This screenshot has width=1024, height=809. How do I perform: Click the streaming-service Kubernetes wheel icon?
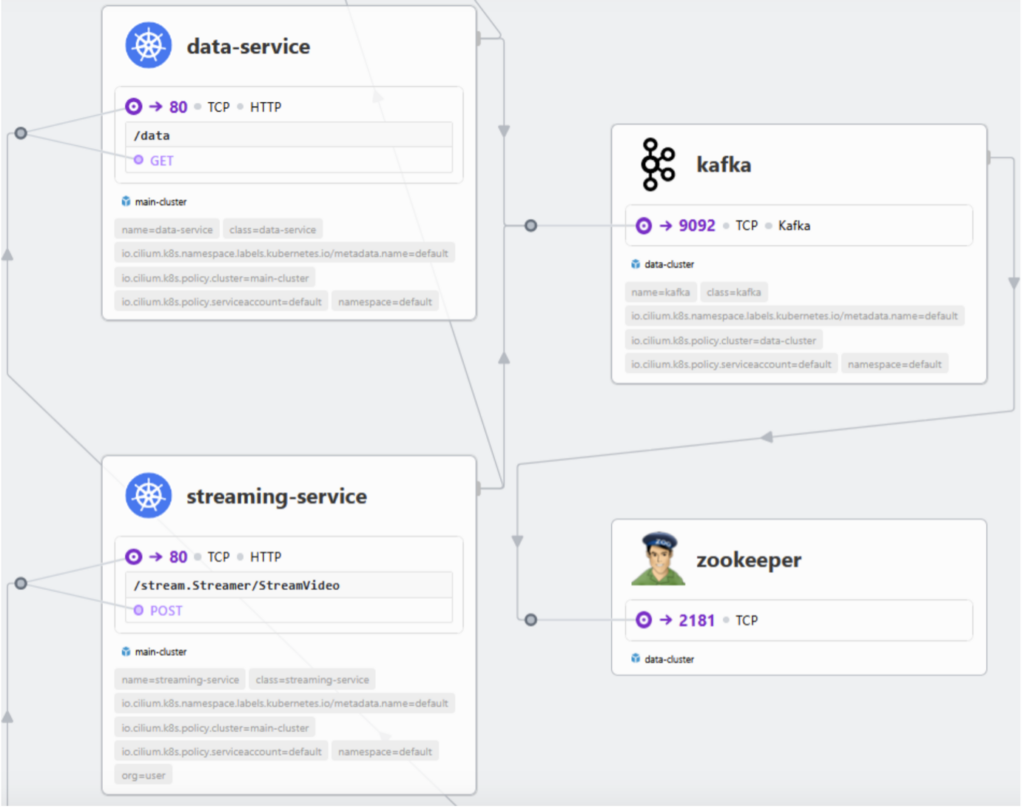[x=149, y=496]
